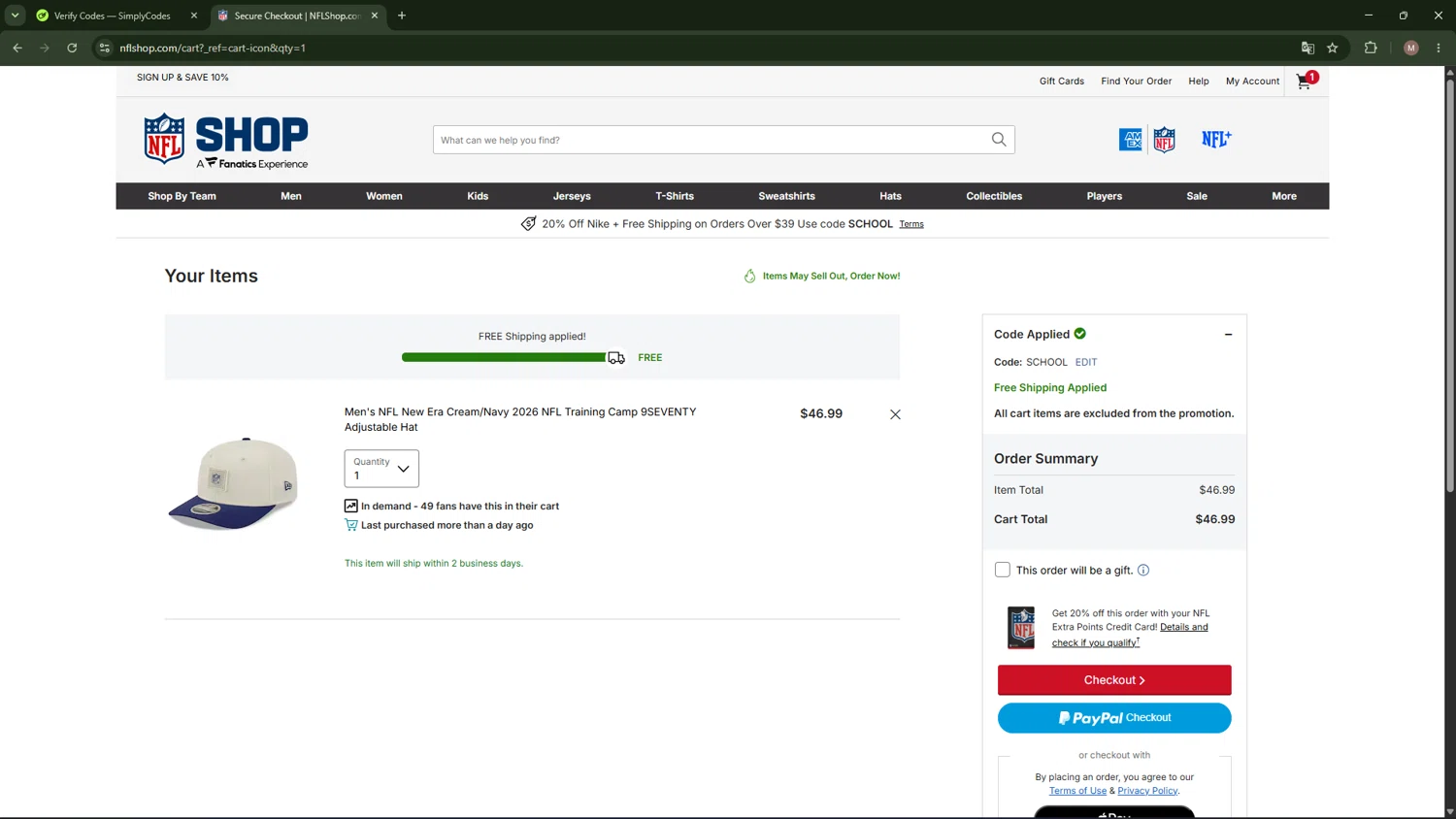The height and width of the screenshot is (819, 1456).
Task: Click the promo price tag icon
Action: (528, 224)
